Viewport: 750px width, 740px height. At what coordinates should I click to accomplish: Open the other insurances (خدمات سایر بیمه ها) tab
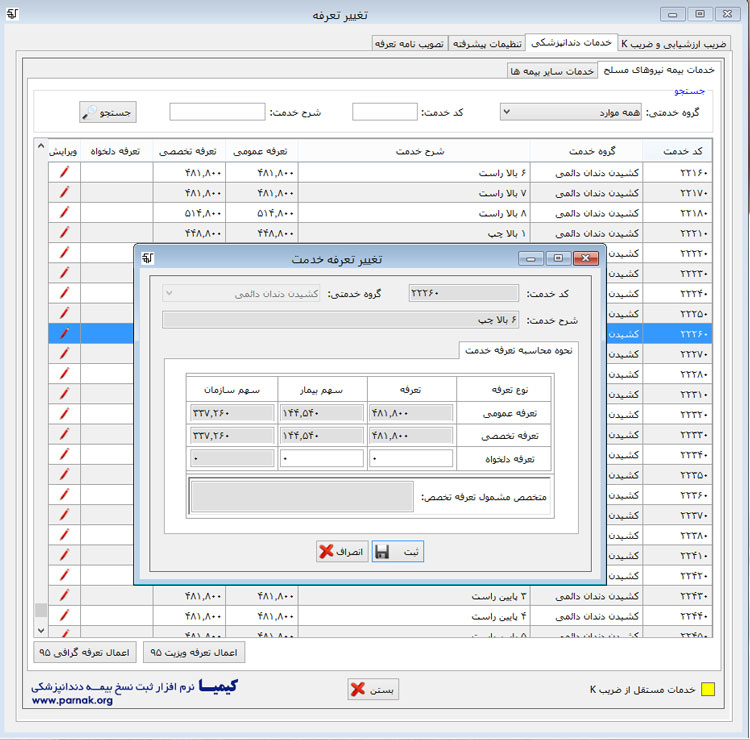tap(552, 72)
